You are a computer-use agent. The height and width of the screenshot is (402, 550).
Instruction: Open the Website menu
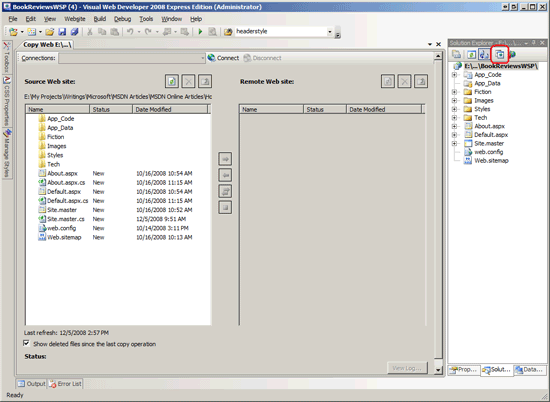[x=75, y=19]
